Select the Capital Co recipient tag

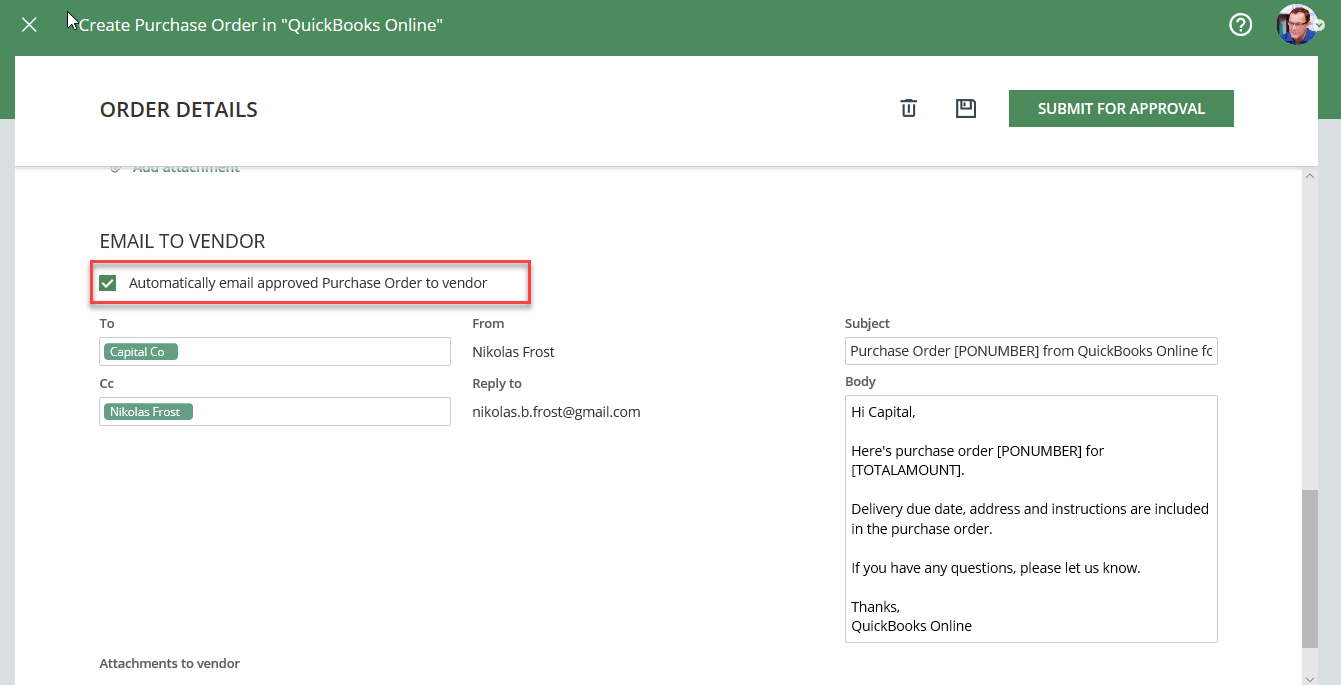pos(140,352)
